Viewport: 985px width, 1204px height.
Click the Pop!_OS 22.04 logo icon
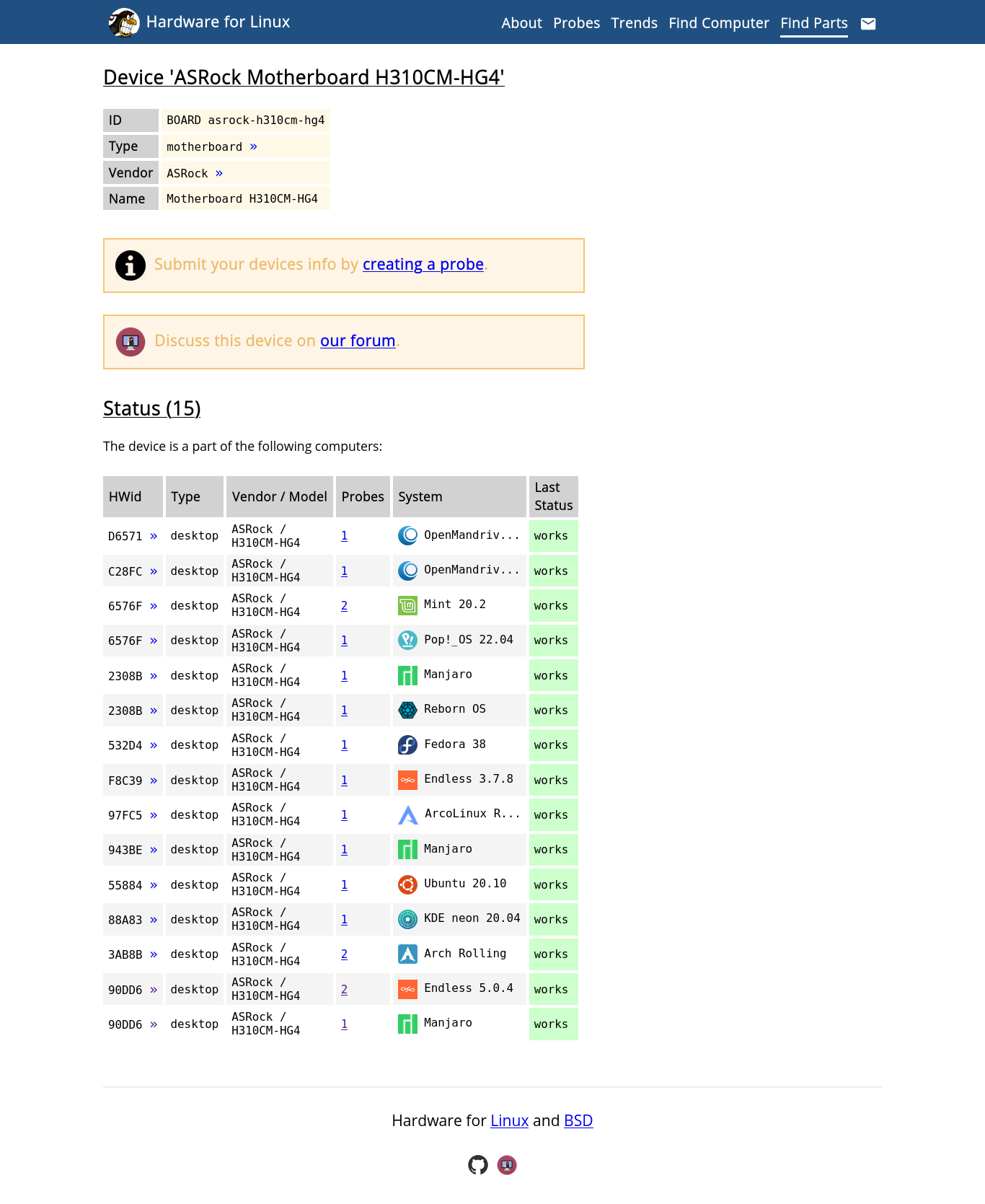point(407,640)
